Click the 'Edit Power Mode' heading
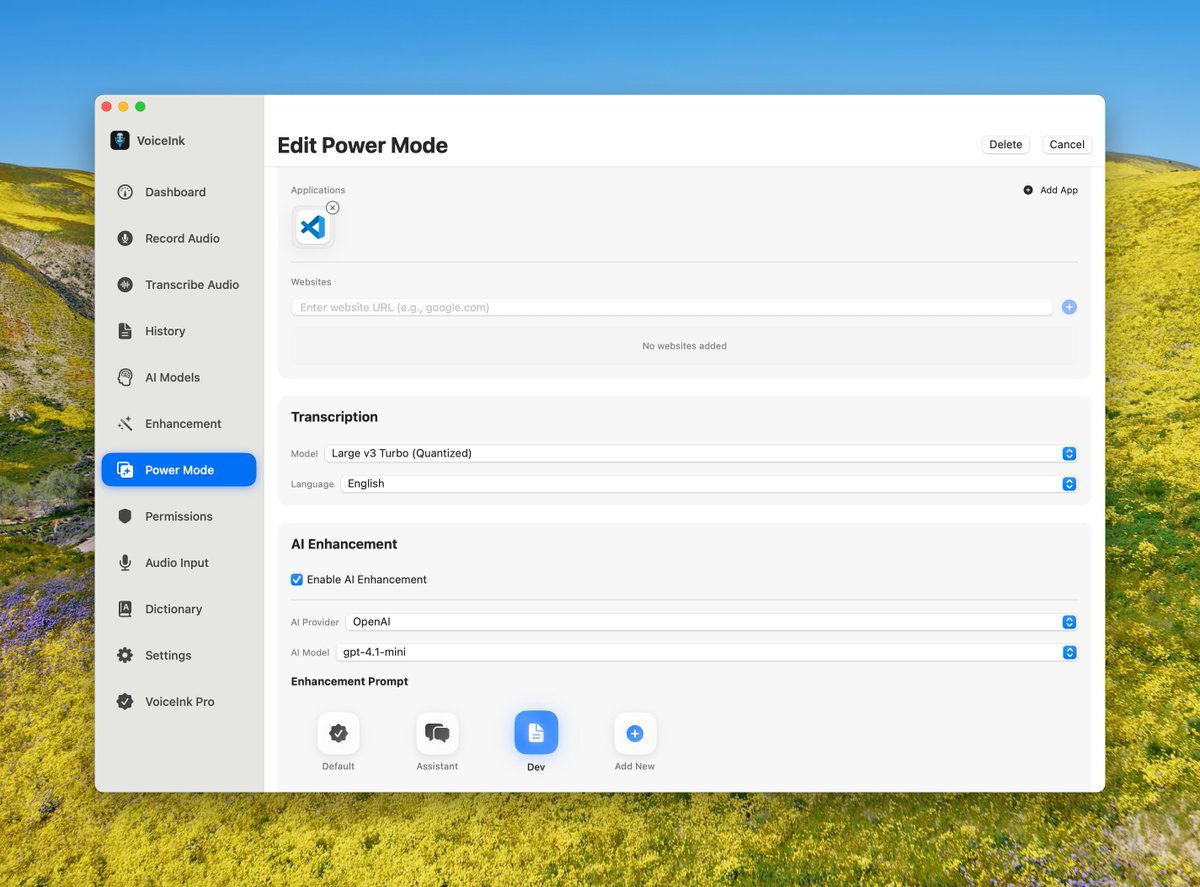Viewport: 1200px width, 887px height. (362, 145)
